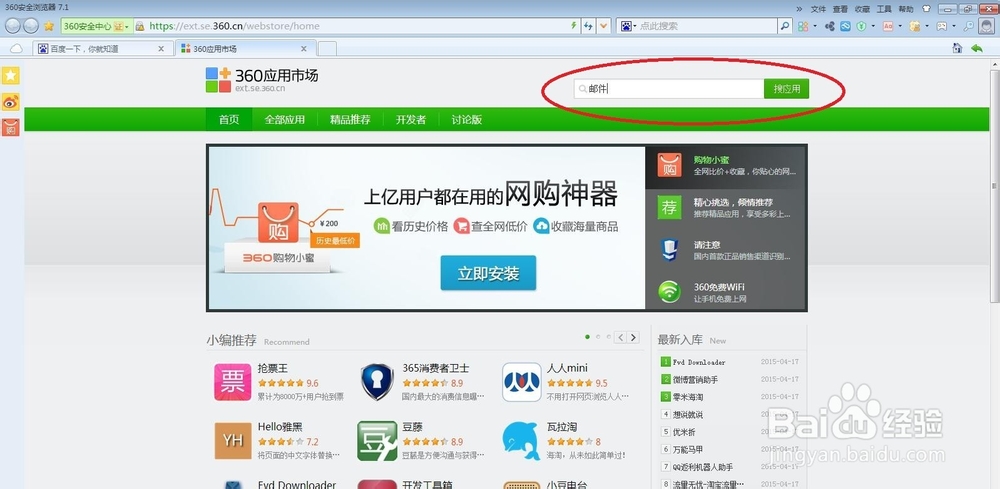The width and height of the screenshot is (1000, 489).
Task: Open the 工具 menu
Action: coord(884,9)
